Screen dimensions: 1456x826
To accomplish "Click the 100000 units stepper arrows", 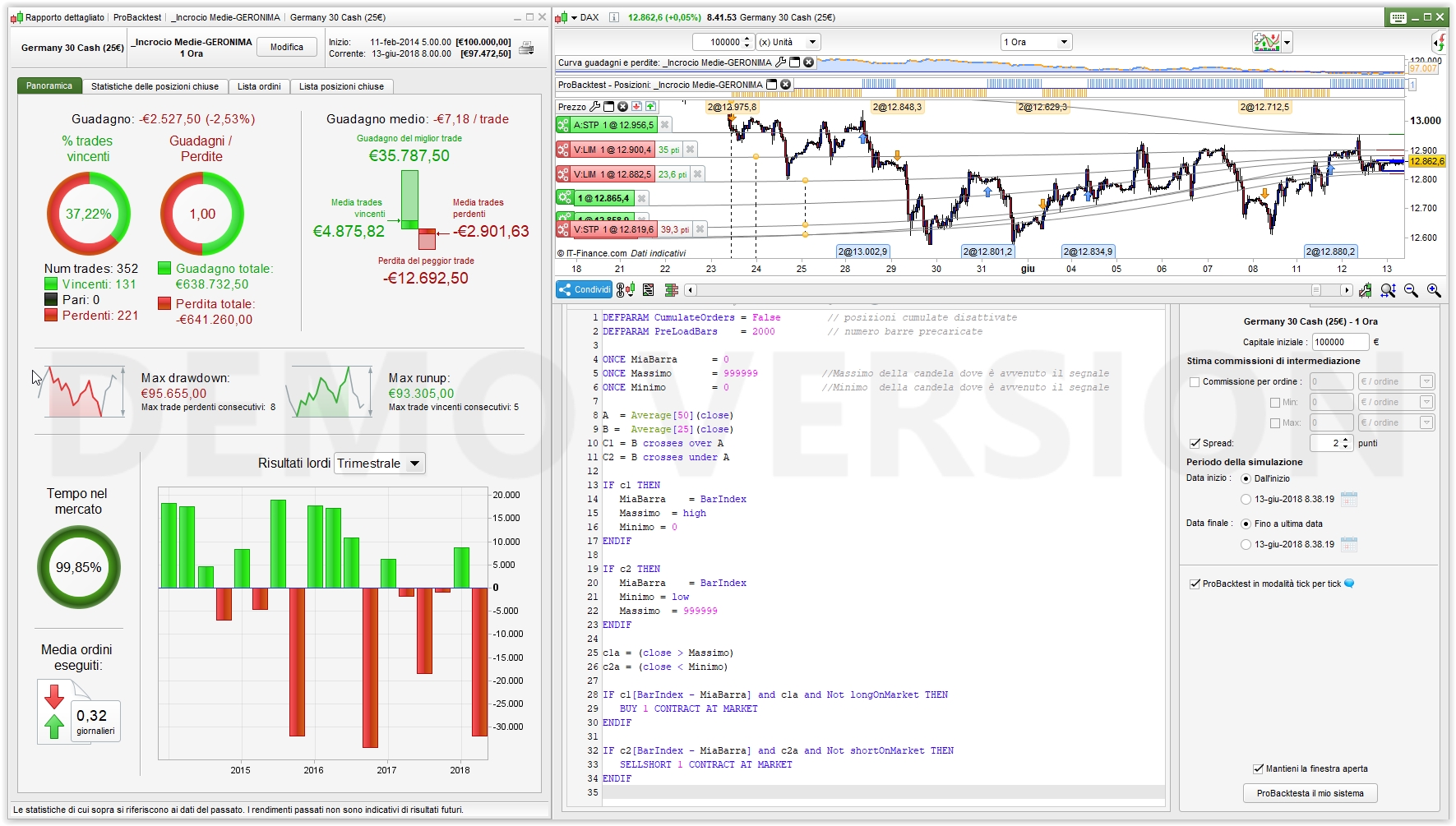I will [x=746, y=42].
